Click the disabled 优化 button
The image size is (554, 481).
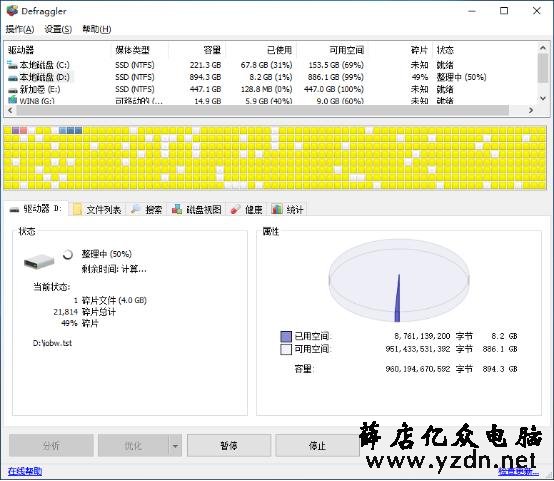[x=133, y=446]
